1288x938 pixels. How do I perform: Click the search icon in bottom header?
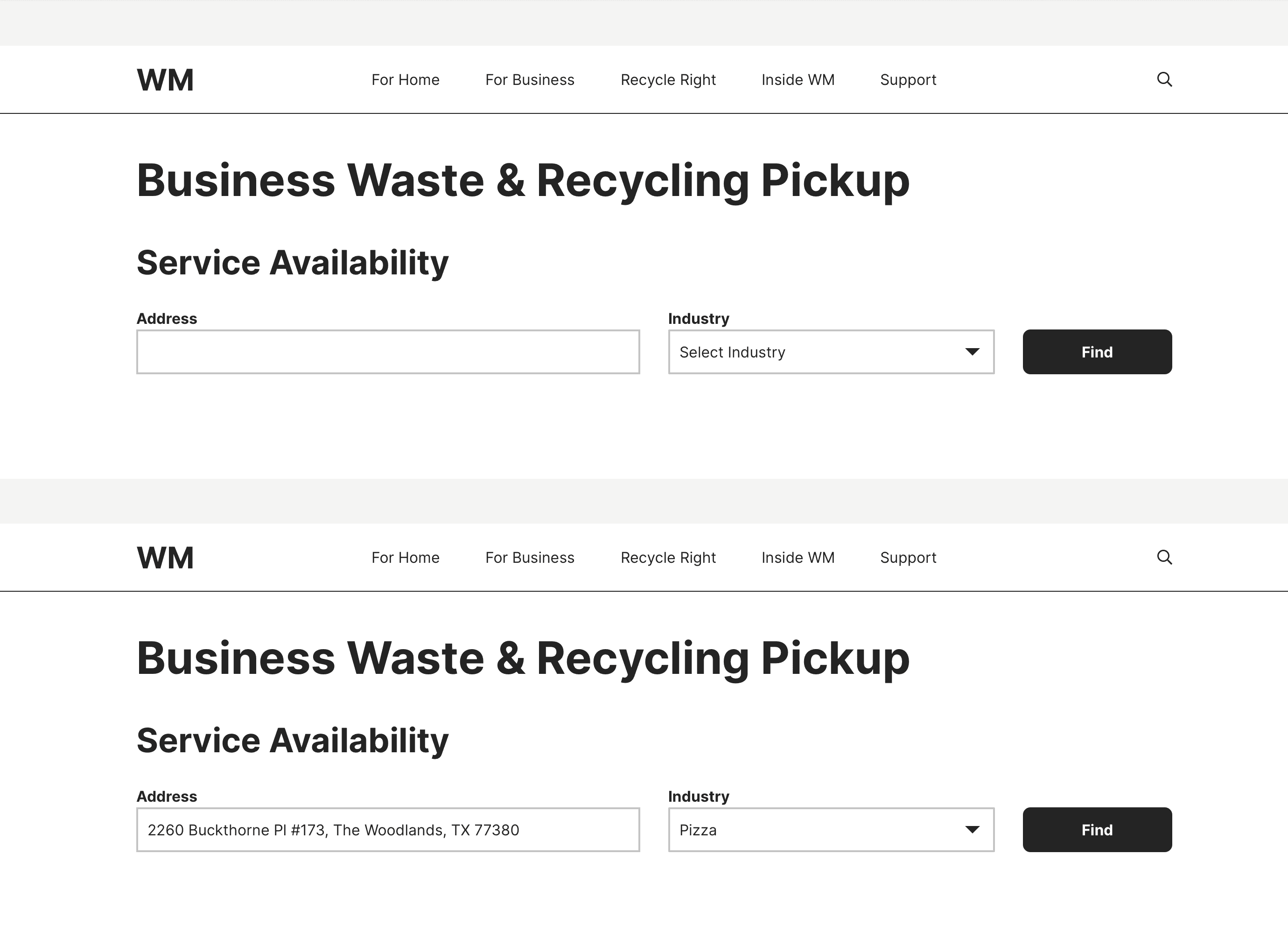[x=1164, y=557]
